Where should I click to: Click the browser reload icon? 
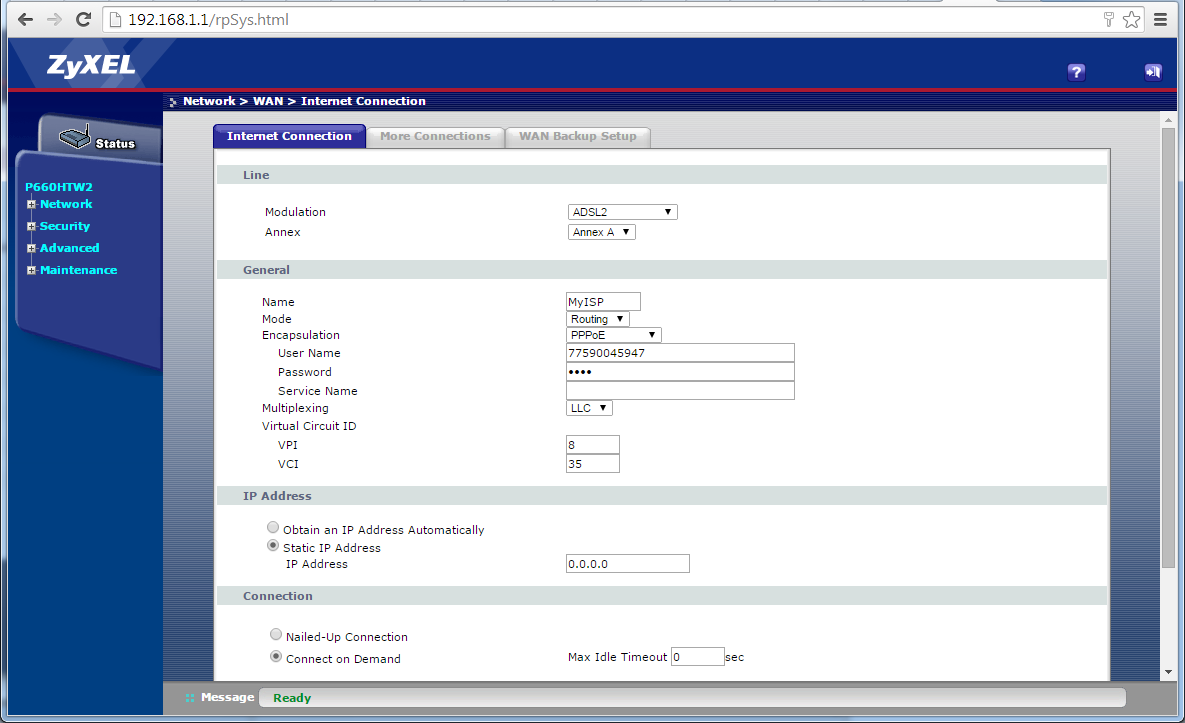[84, 19]
